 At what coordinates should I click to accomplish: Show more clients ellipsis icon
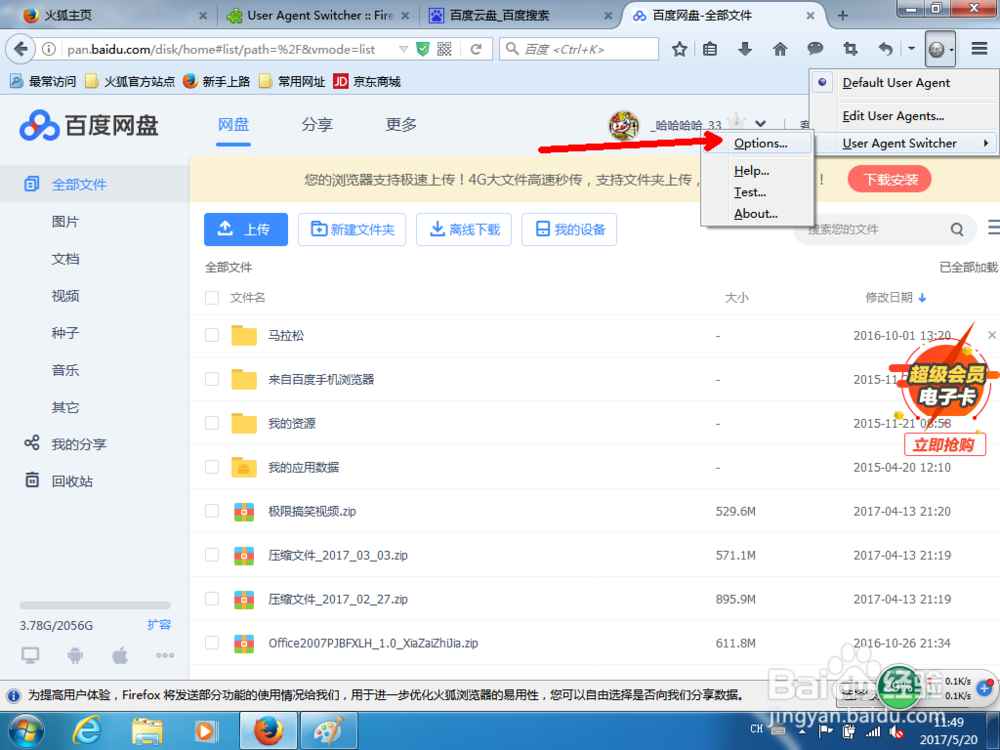point(165,656)
